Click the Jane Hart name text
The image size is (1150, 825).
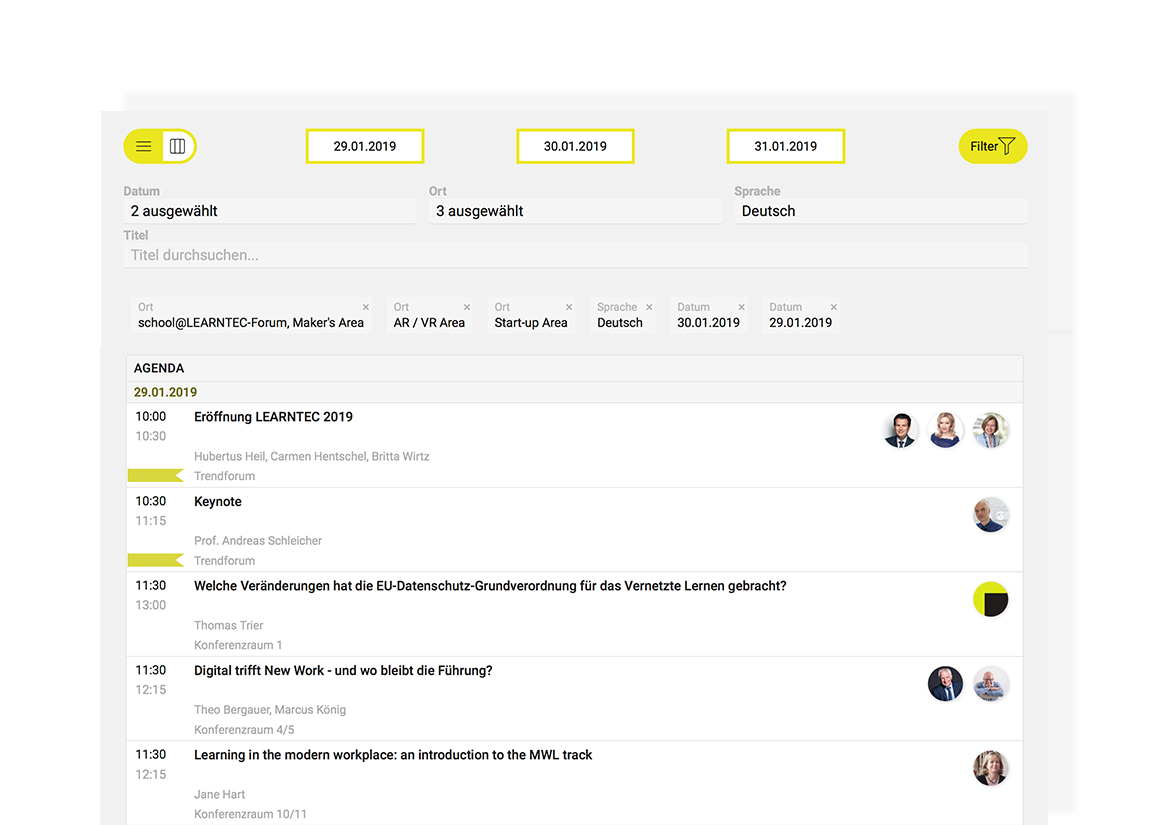click(x=219, y=794)
